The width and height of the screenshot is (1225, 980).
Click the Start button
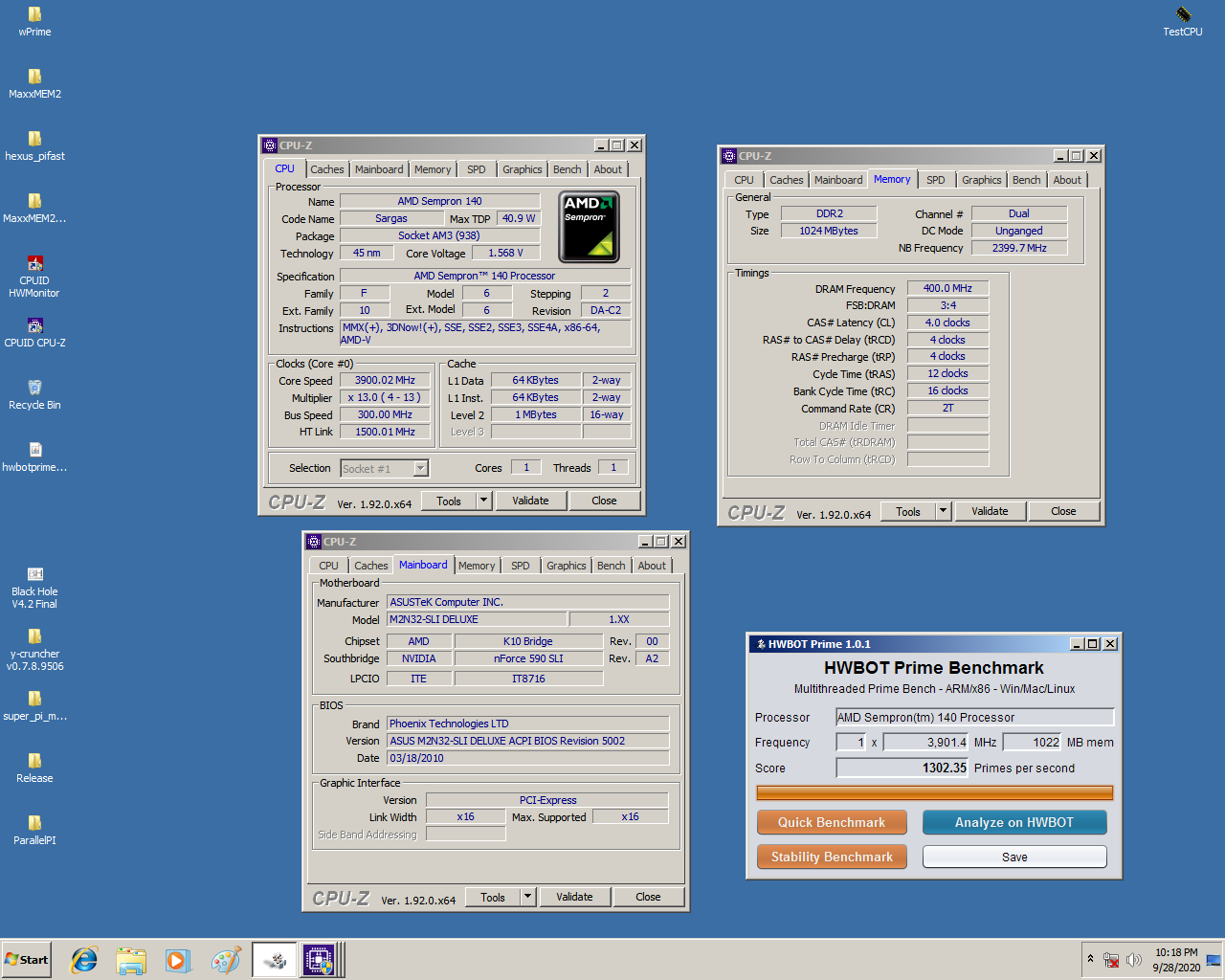[27, 960]
